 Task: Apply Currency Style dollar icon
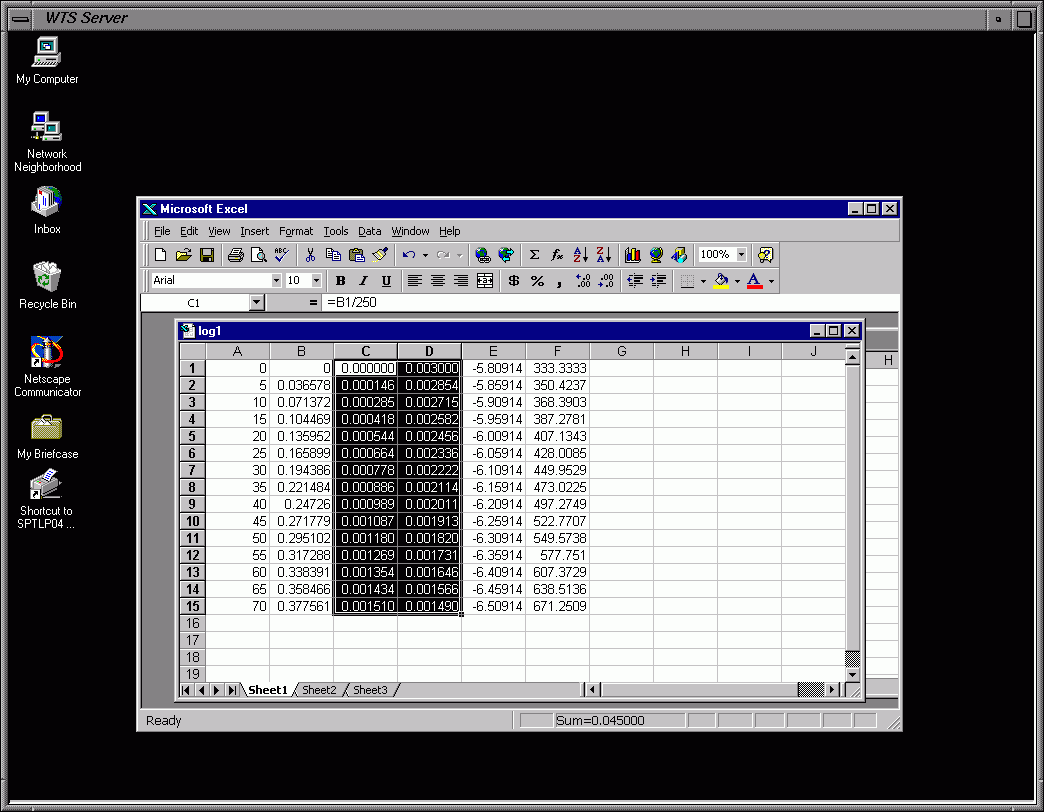(x=514, y=281)
